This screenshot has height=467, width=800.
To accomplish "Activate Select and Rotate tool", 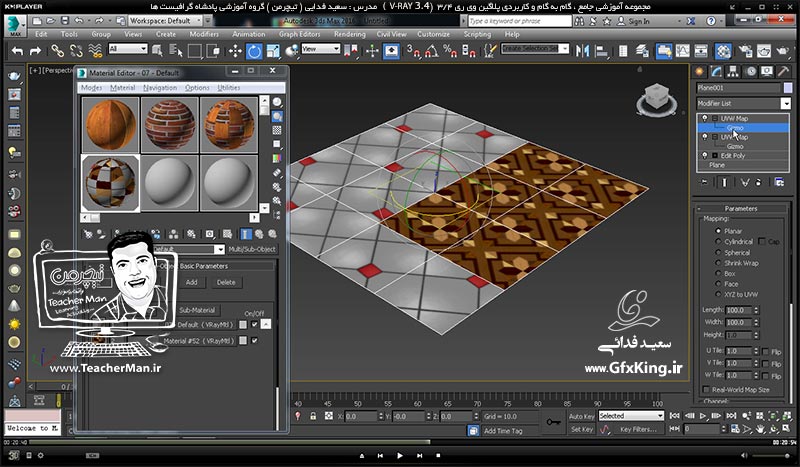I will pyautogui.click(x=254, y=51).
